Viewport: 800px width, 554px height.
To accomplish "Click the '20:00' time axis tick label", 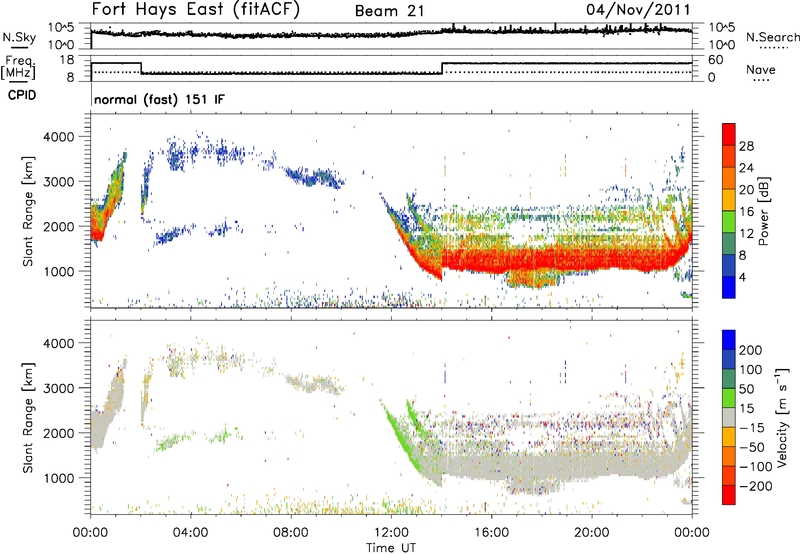I will [x=591, y=533].
